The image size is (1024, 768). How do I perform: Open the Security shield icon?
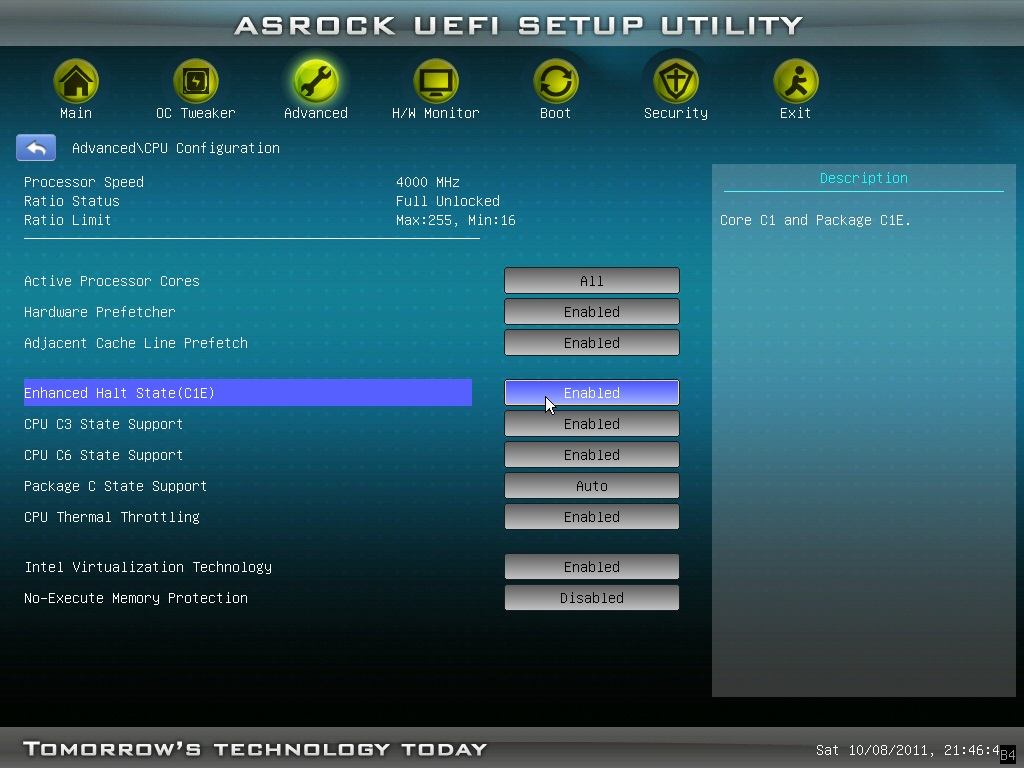coord(676,81)
